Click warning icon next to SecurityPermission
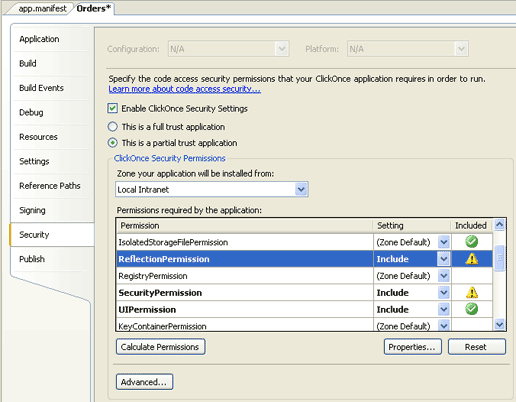 (x=471, y=292)
